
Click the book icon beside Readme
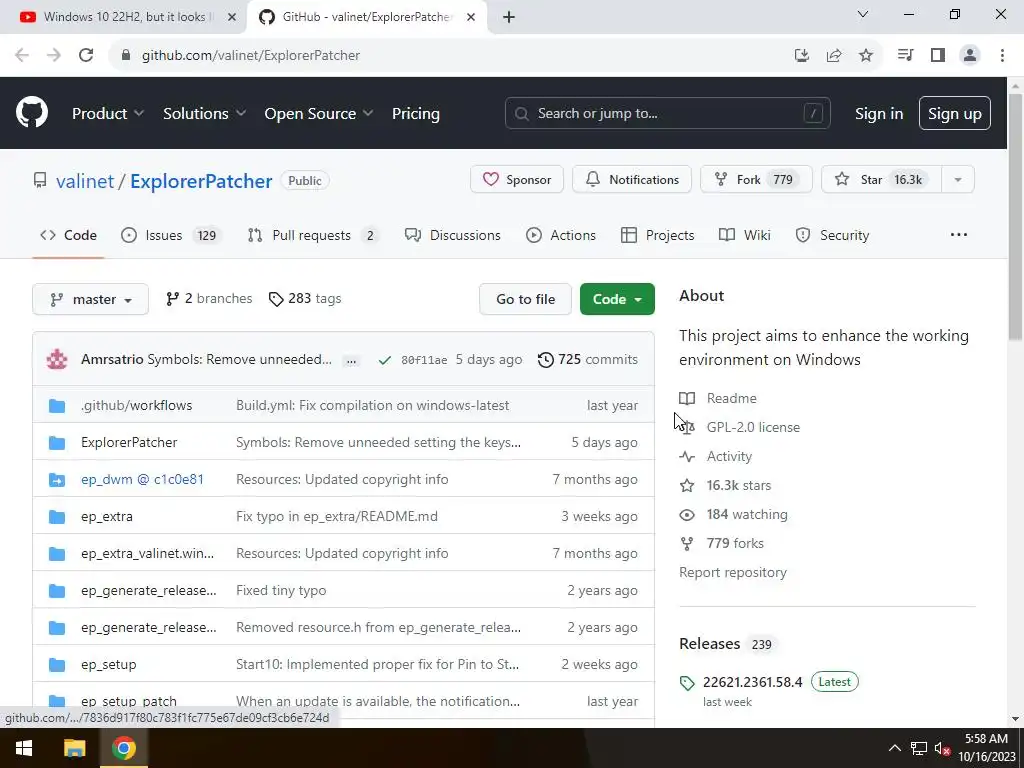(687, 398)
